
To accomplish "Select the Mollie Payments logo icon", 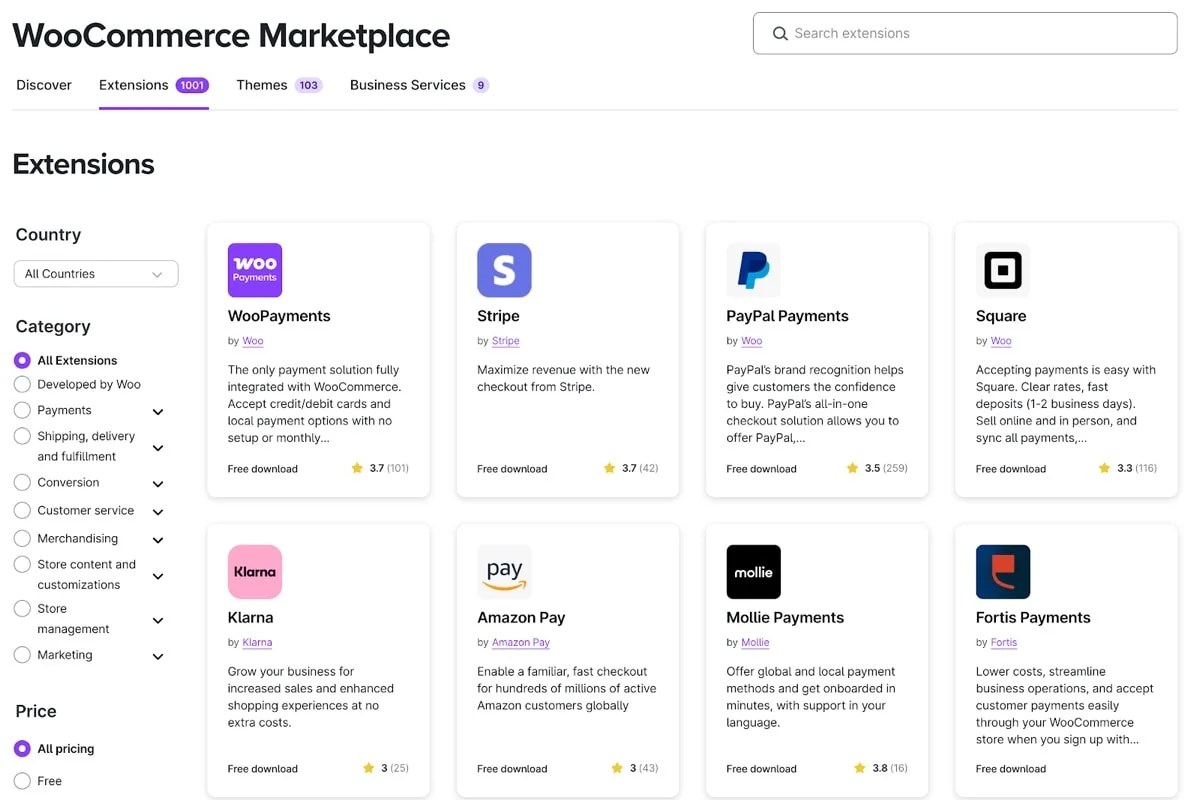I will (753, 572).
